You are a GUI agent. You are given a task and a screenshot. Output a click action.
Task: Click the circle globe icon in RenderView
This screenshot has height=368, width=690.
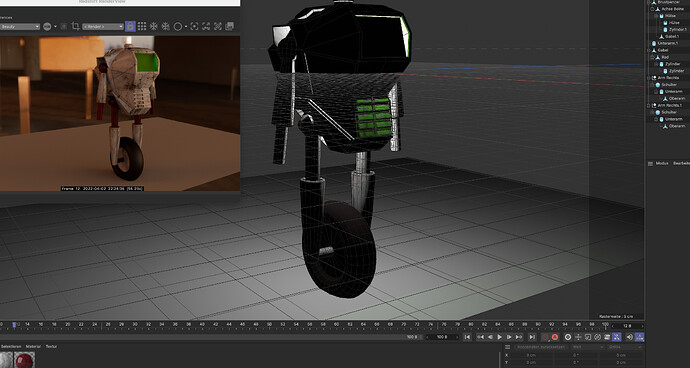click(x=178, y=26)
